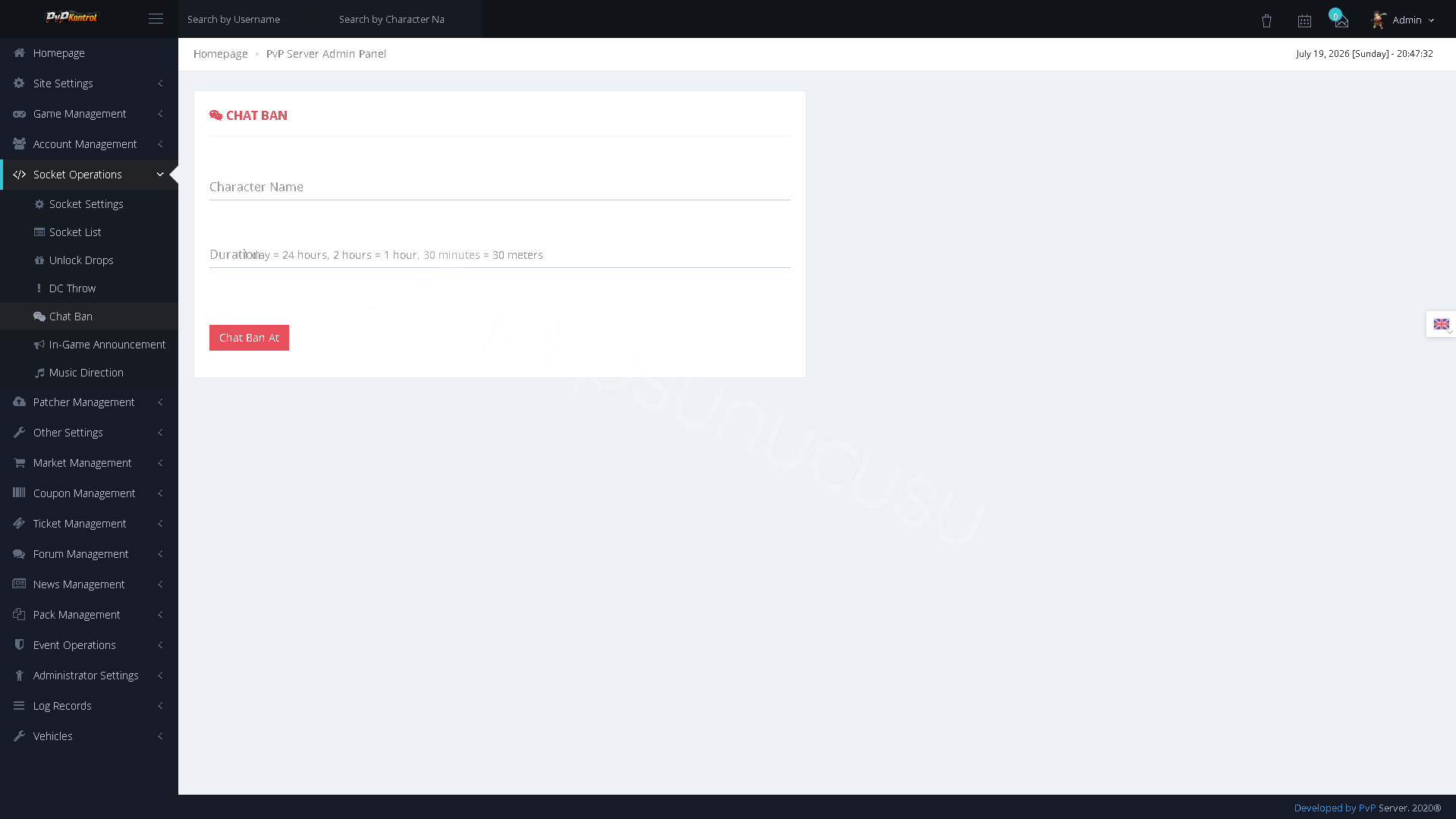Click the Log Records list icon
This screenshot has height=819, width=1456.
(19, 706)
